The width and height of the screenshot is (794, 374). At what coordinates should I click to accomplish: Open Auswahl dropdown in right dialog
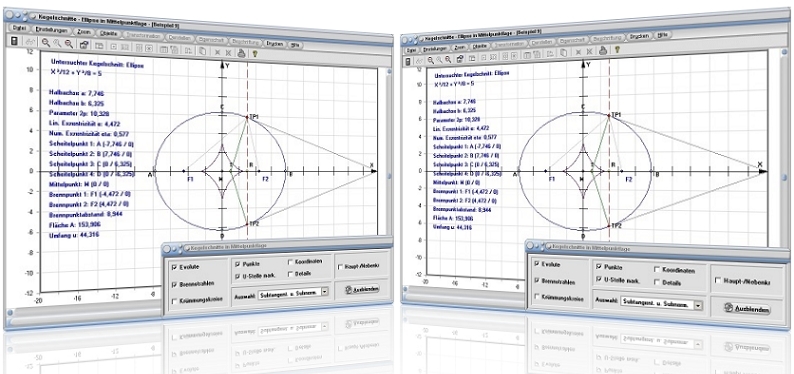coord(699,306)
